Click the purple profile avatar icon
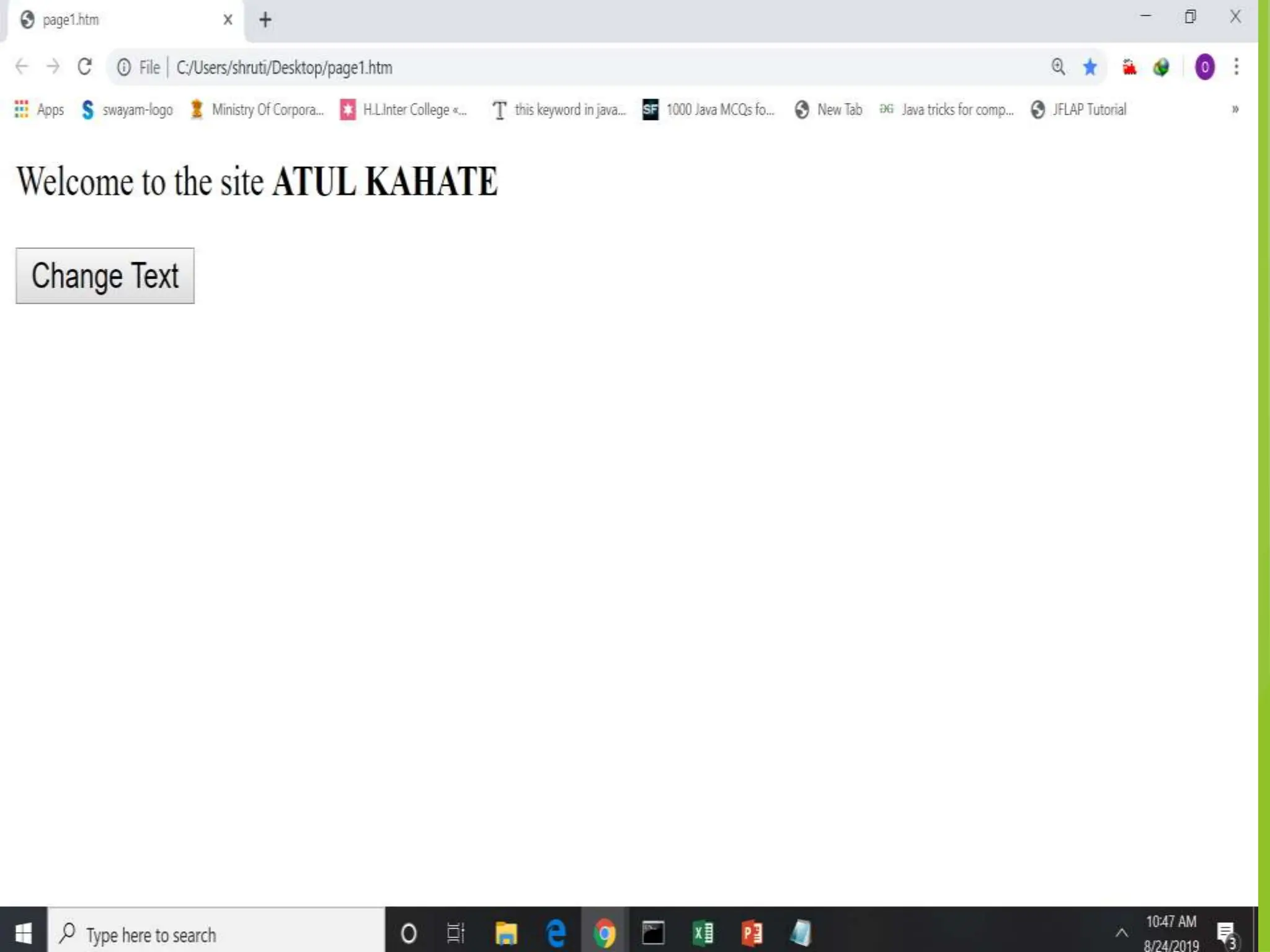1270x952 pixels. click(x=1204, y=67)
